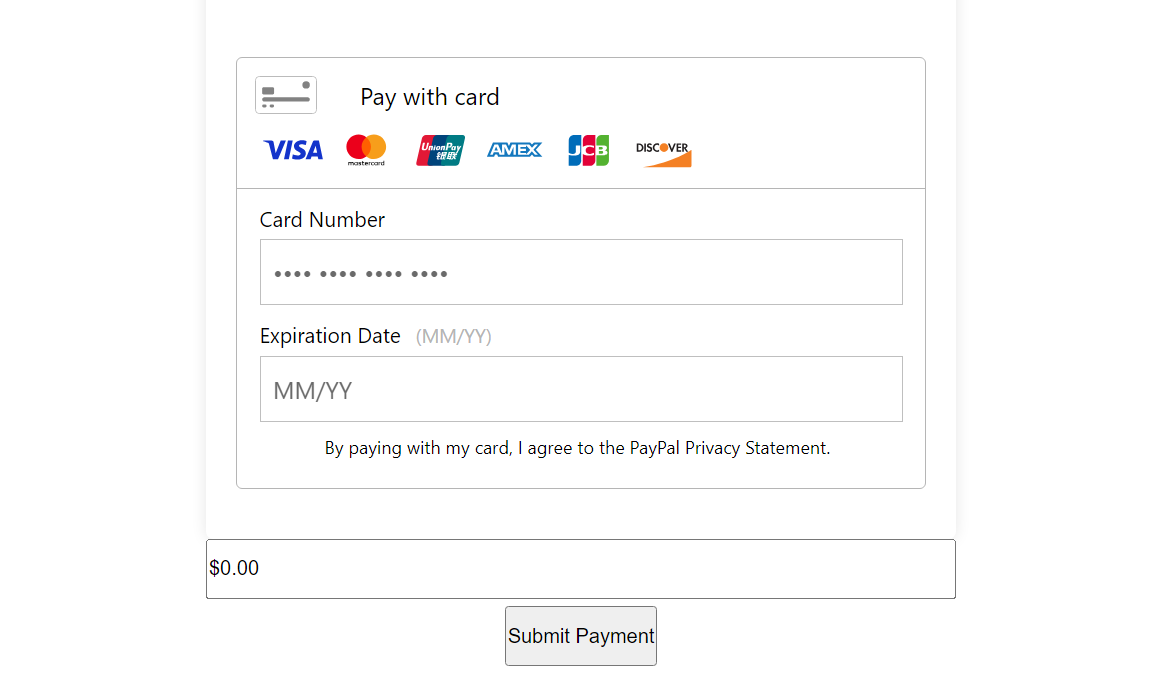The height and width of the screenshot is (686, 1169).
Task: Pick the AMEX card logo
Action: click(x=514, y=150)
